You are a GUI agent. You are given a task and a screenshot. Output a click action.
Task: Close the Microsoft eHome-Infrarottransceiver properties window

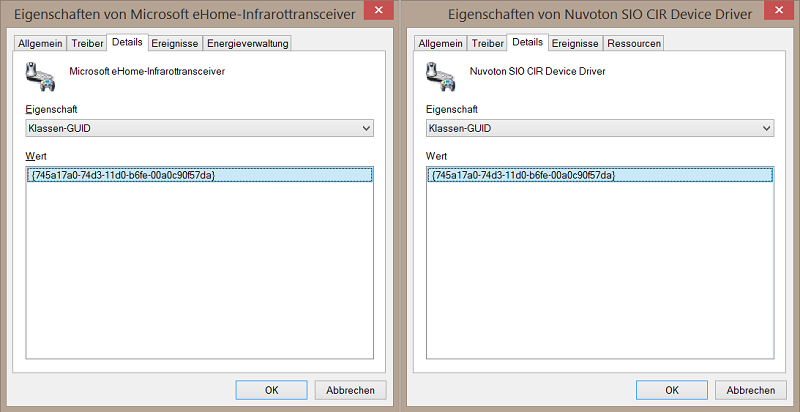pyautogui.click(x=379, y=11)
